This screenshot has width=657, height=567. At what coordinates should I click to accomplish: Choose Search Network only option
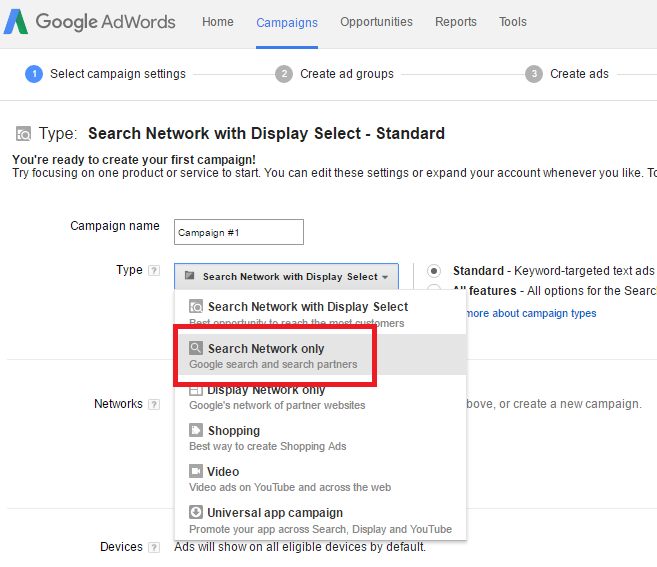(321, 355)
